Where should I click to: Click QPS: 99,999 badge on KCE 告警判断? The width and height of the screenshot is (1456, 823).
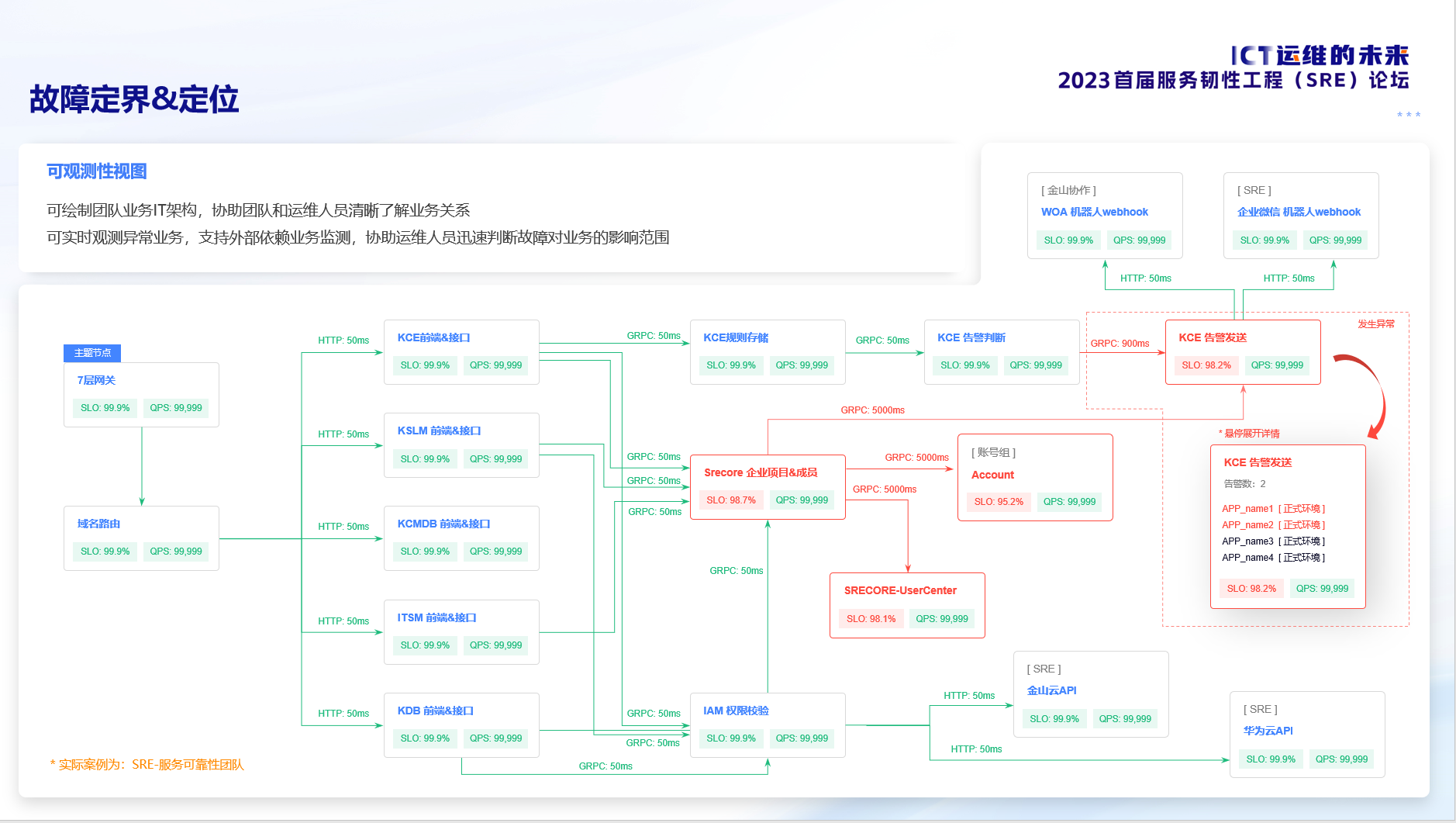click(x=1036, y=365)
